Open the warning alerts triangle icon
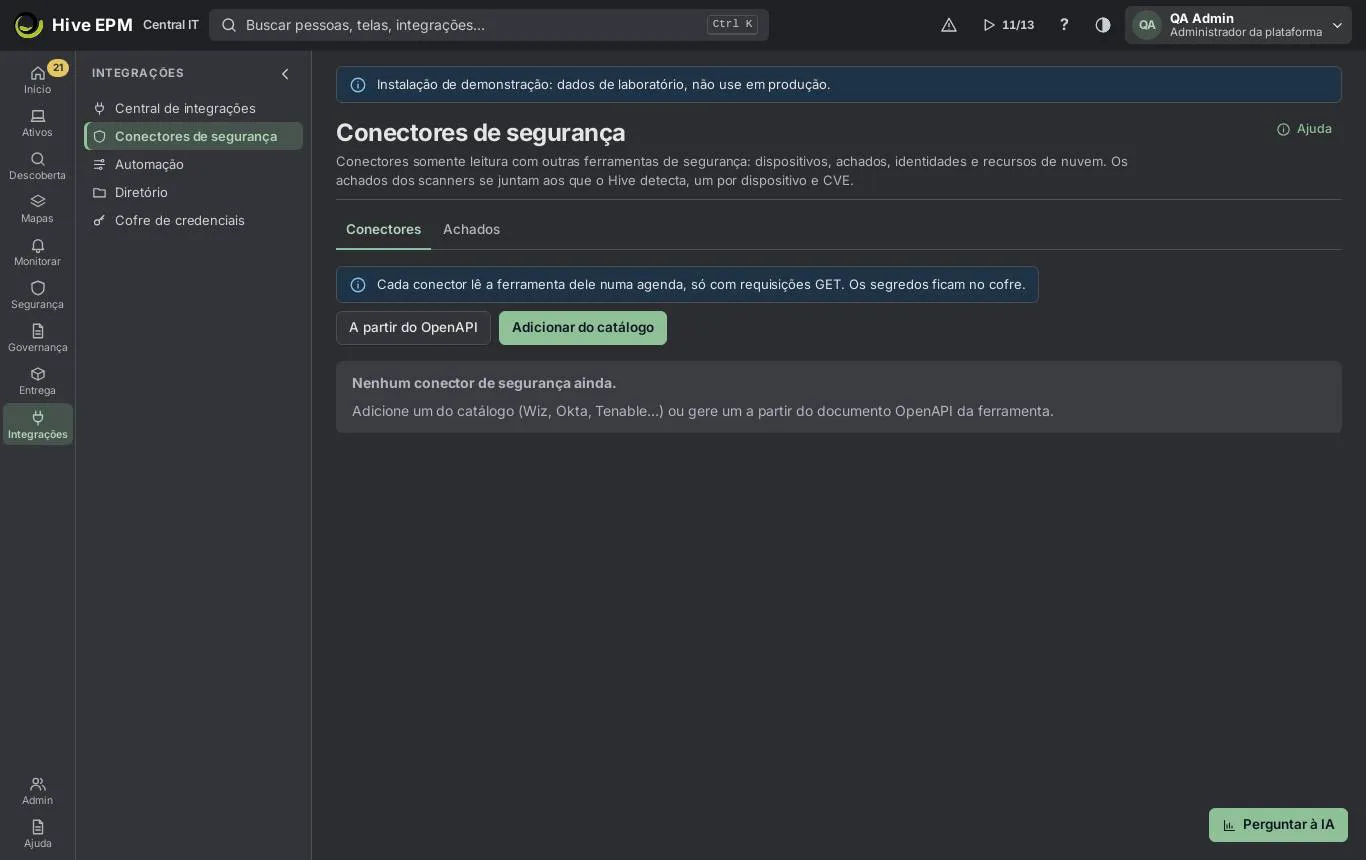 coord(949,25)
